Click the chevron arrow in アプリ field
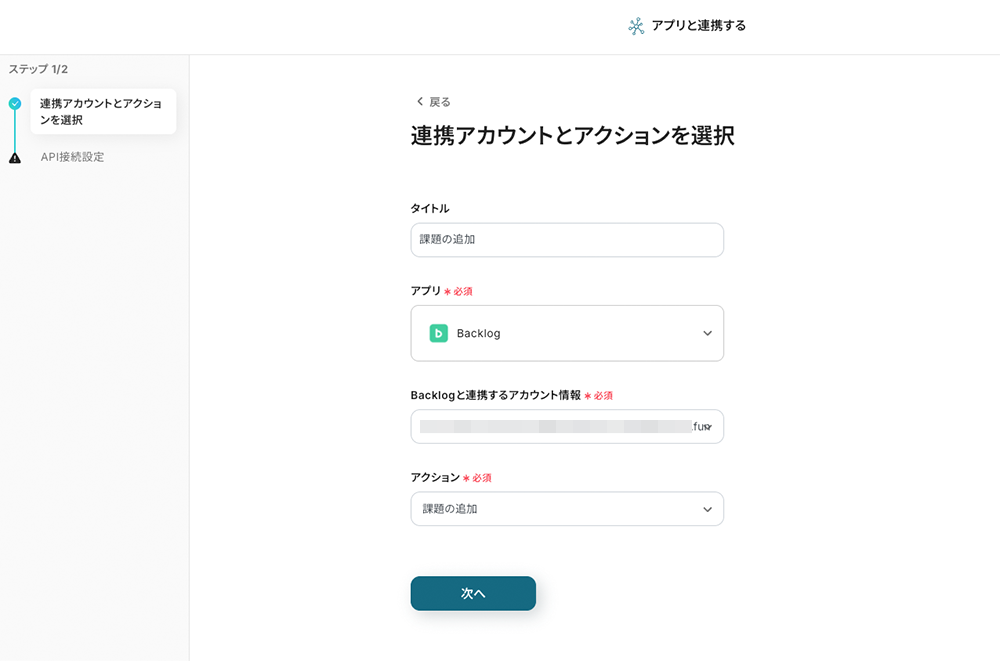 pos(707,333)
